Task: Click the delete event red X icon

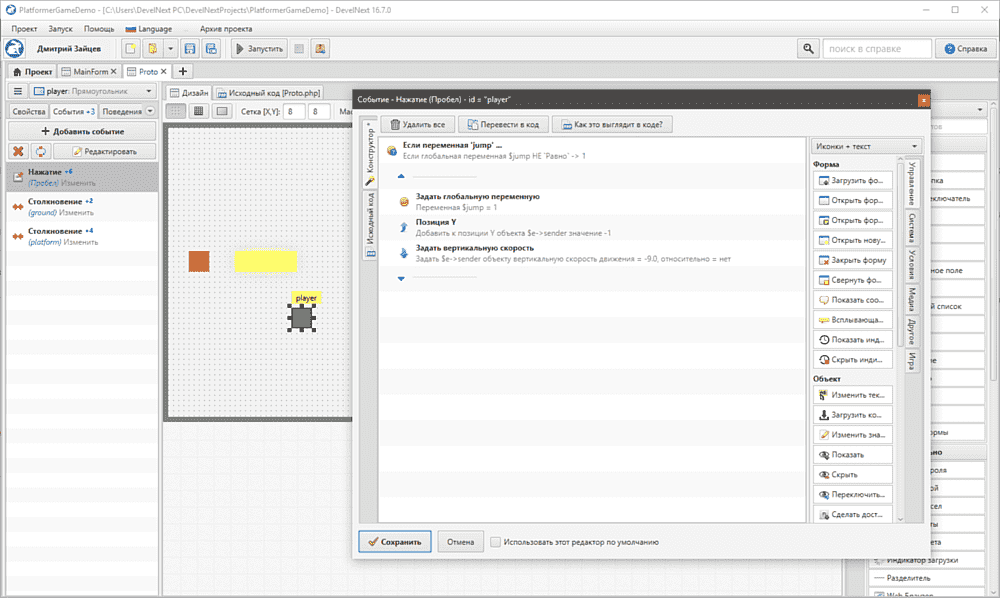Action: 18,151
